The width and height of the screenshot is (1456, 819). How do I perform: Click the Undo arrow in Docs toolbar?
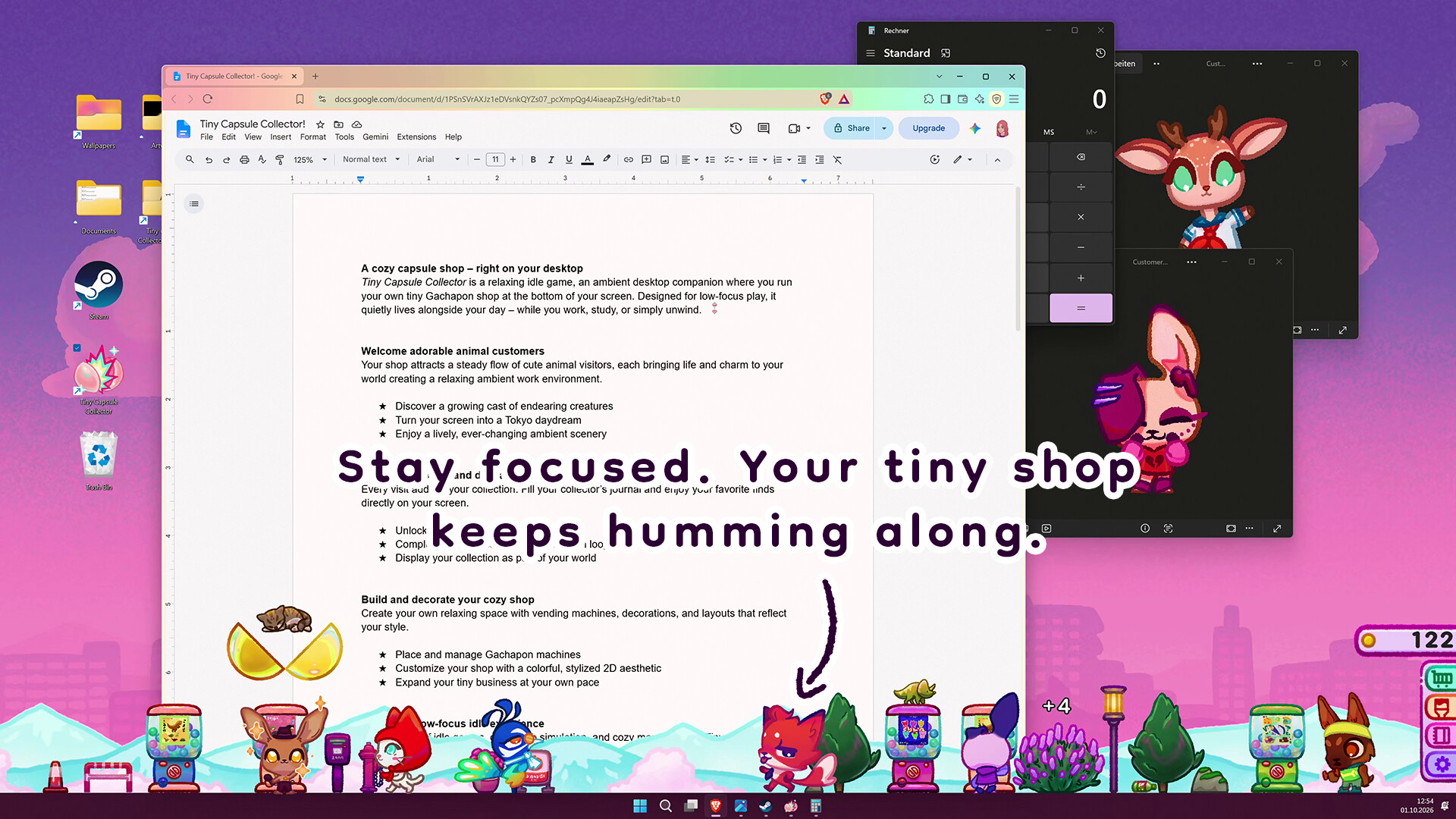209,159
